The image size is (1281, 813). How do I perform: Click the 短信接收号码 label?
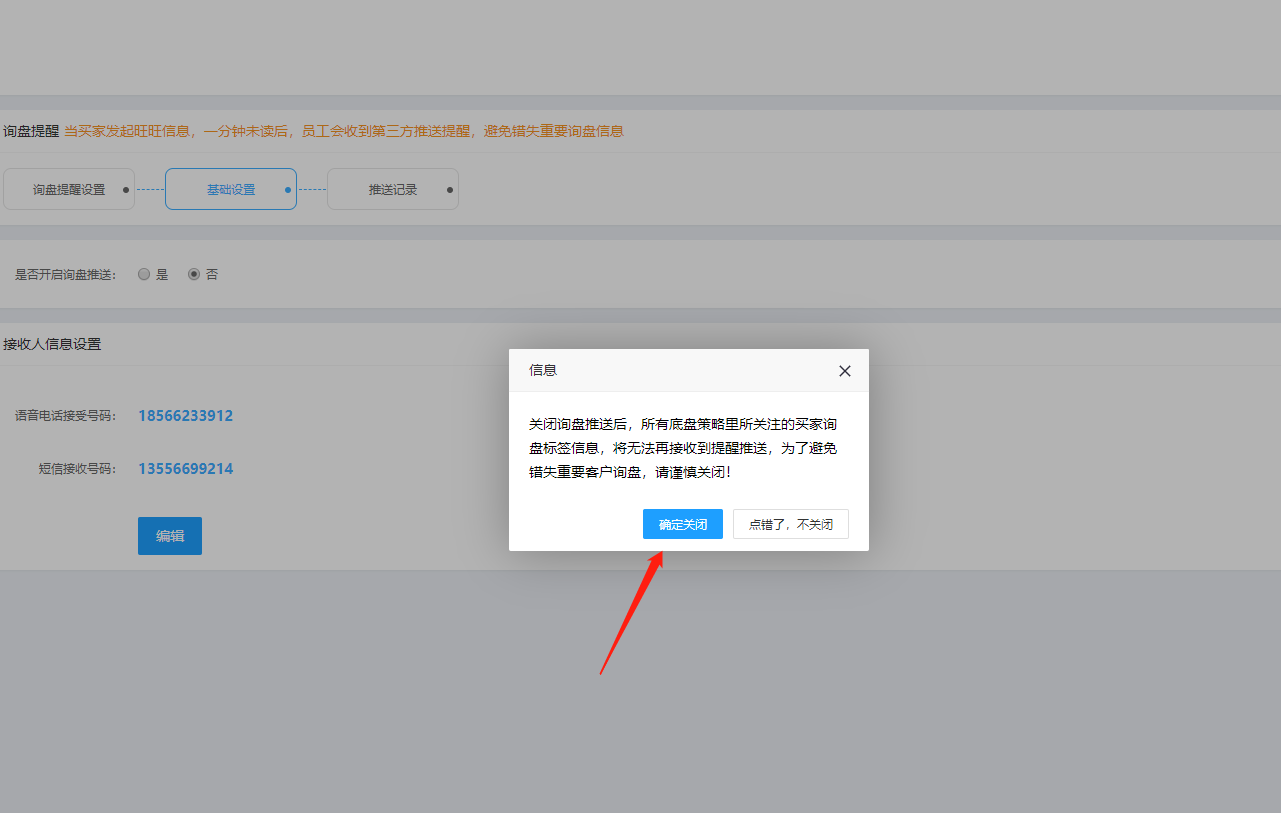(77, 469)
